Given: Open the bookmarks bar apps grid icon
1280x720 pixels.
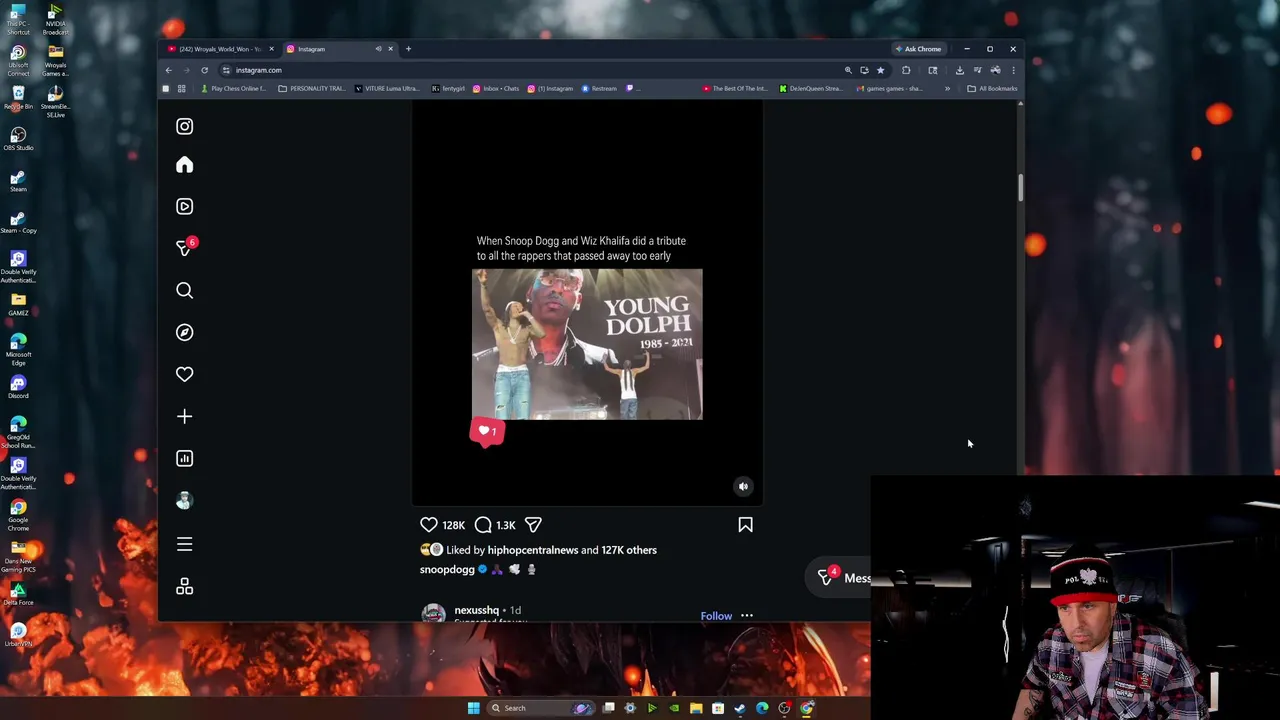Looking at the screenshot, I should [x=181, y=88].
